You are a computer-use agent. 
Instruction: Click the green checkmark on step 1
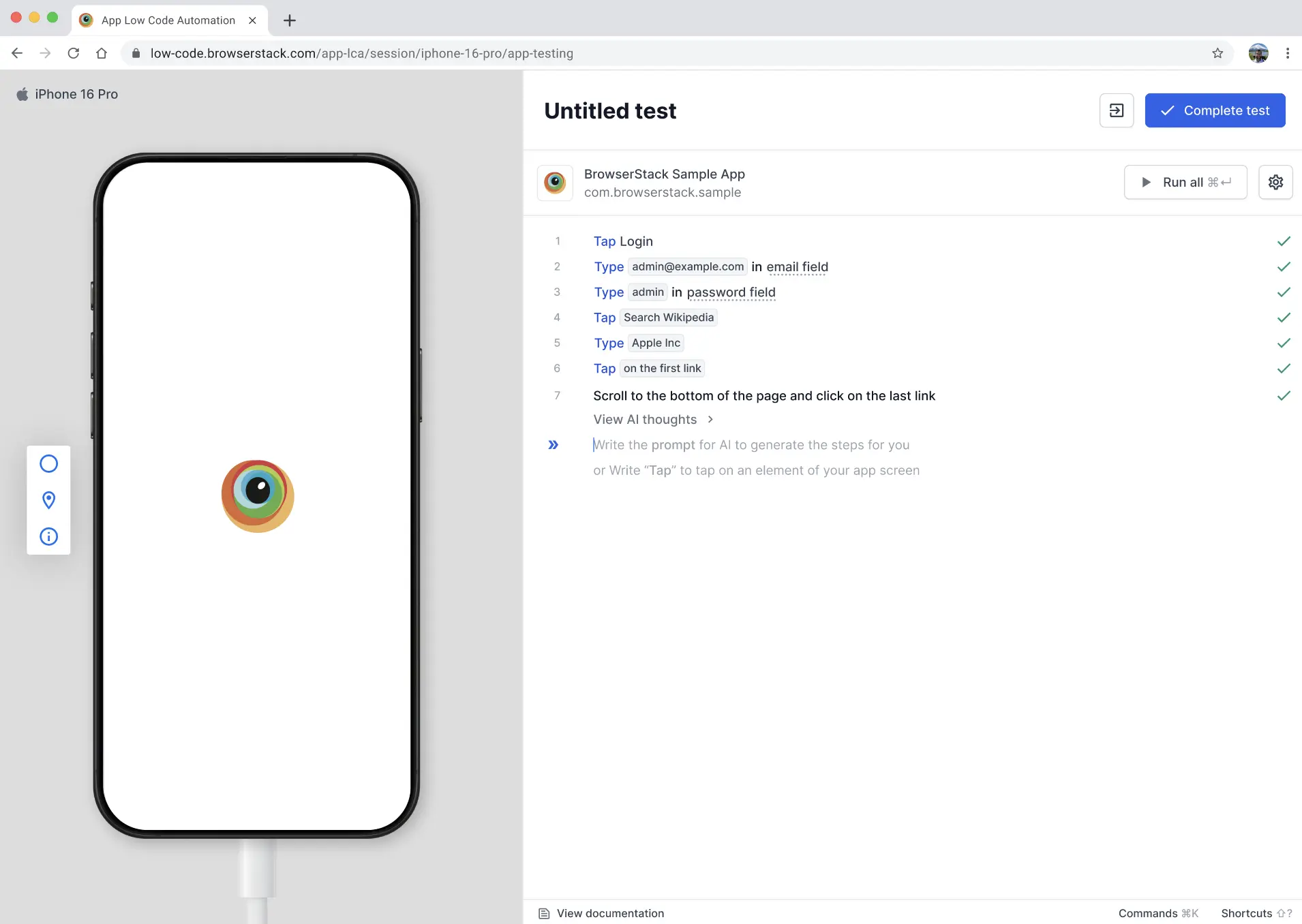(x=1284, y=241)
